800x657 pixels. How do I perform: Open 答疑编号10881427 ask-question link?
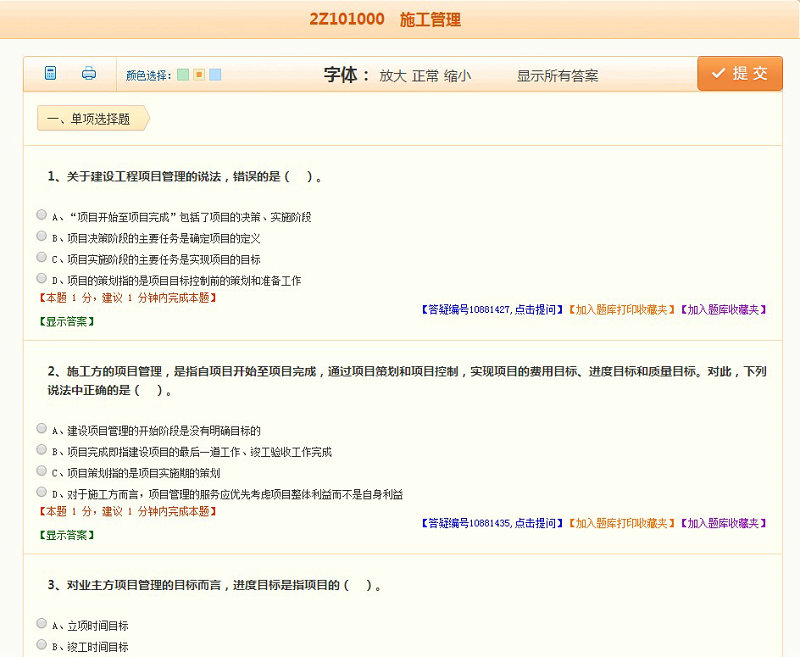[492, 310]
